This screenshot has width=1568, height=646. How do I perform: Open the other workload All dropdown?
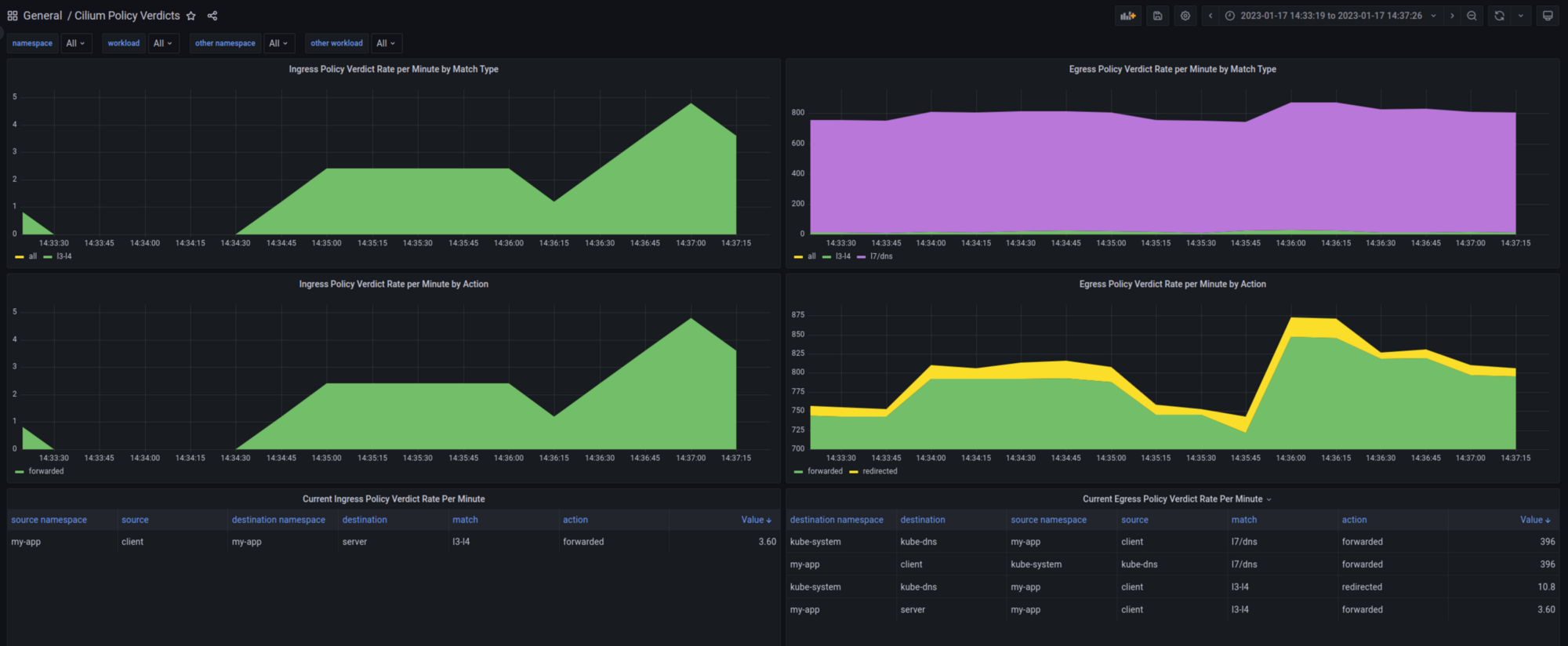click(387, 43)
